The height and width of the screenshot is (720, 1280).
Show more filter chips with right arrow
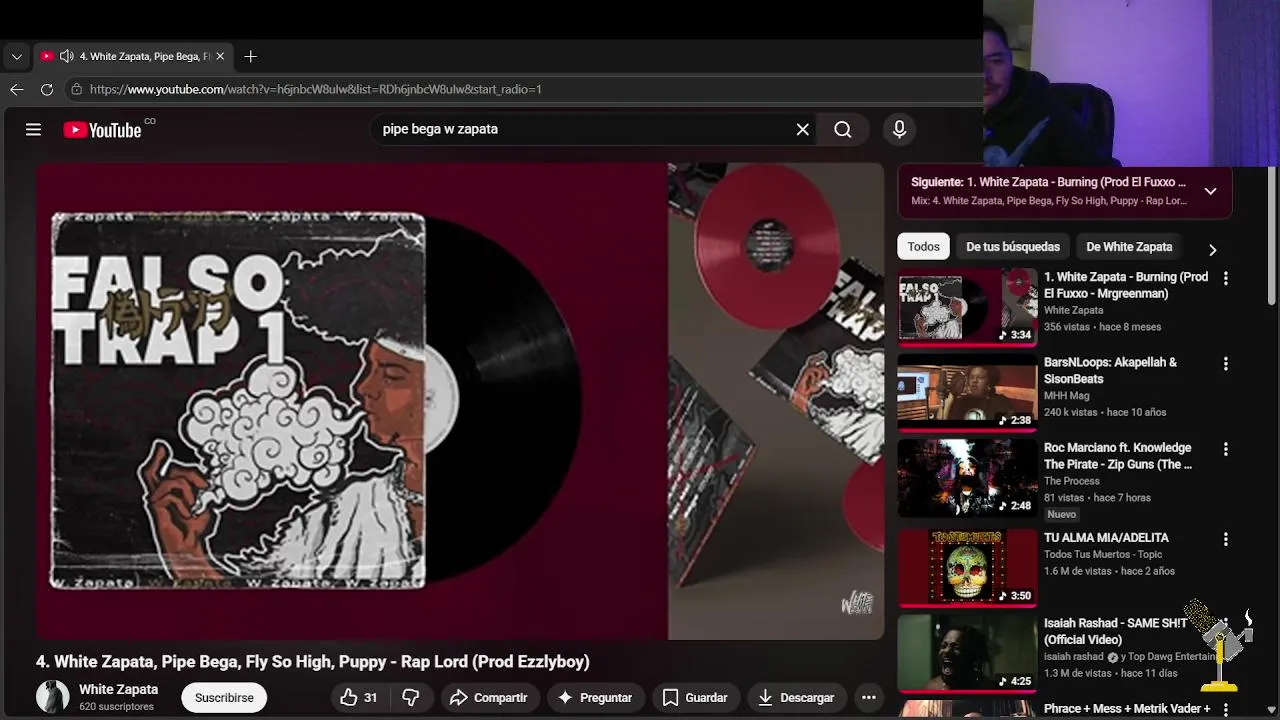[x=1212, y=249]
